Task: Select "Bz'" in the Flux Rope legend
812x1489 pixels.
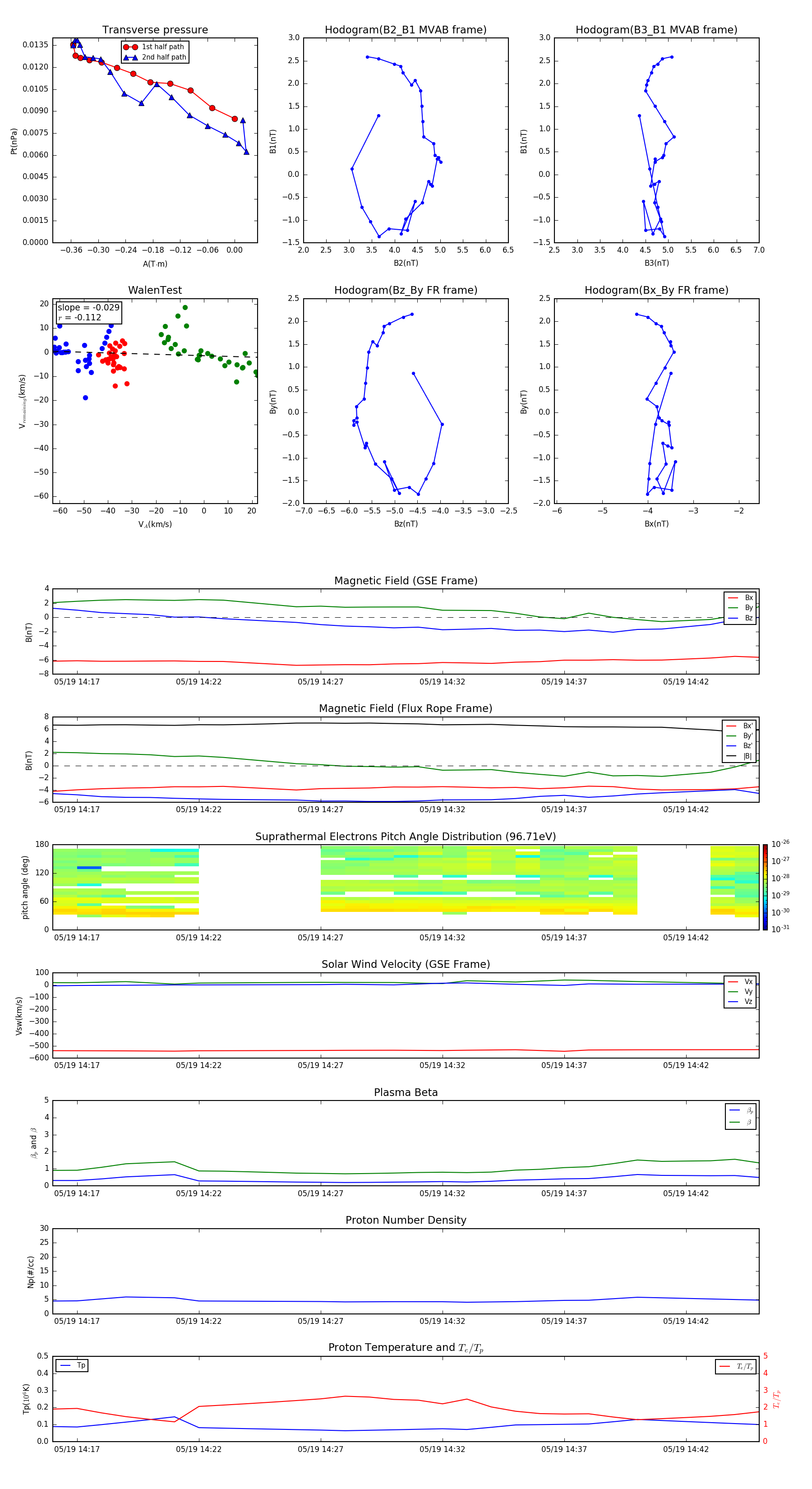Action: point(739,746)
